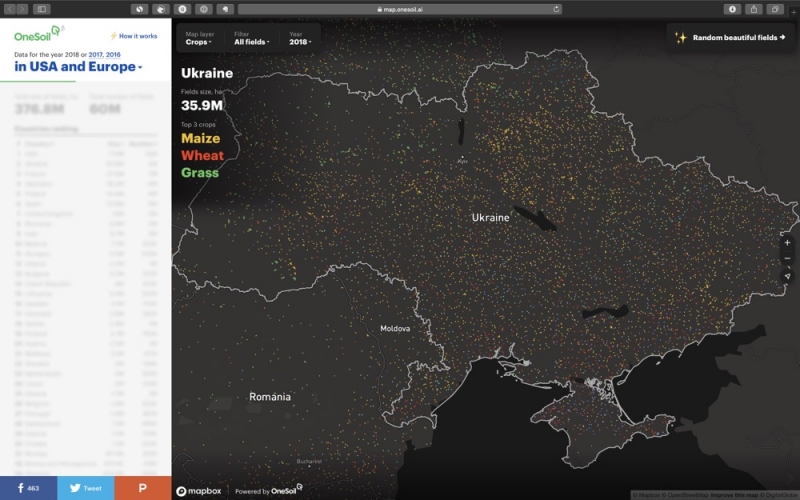
Task: Click the map compass locate arrow icon
Action: (788, 276)
